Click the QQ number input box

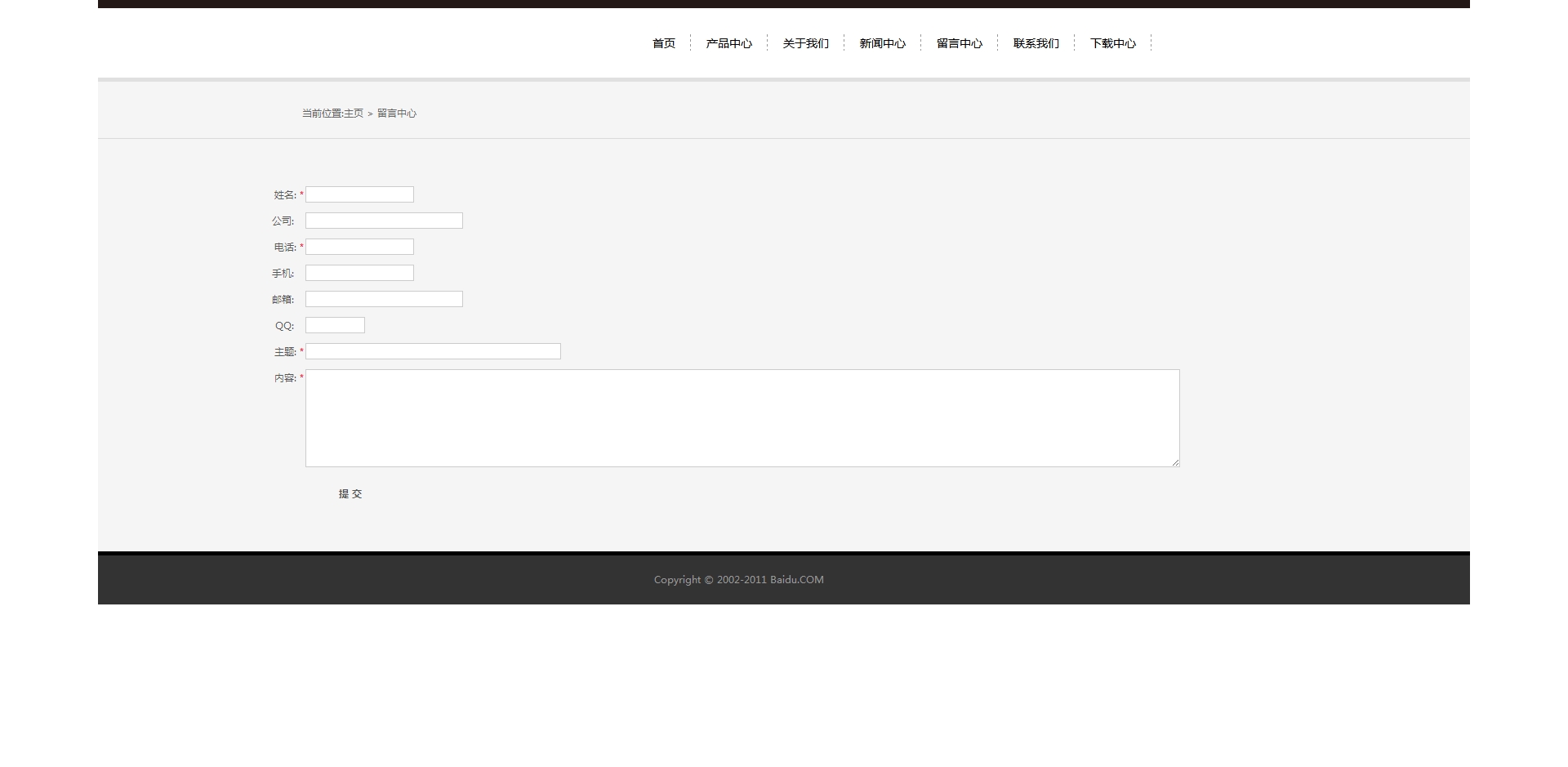335,325
